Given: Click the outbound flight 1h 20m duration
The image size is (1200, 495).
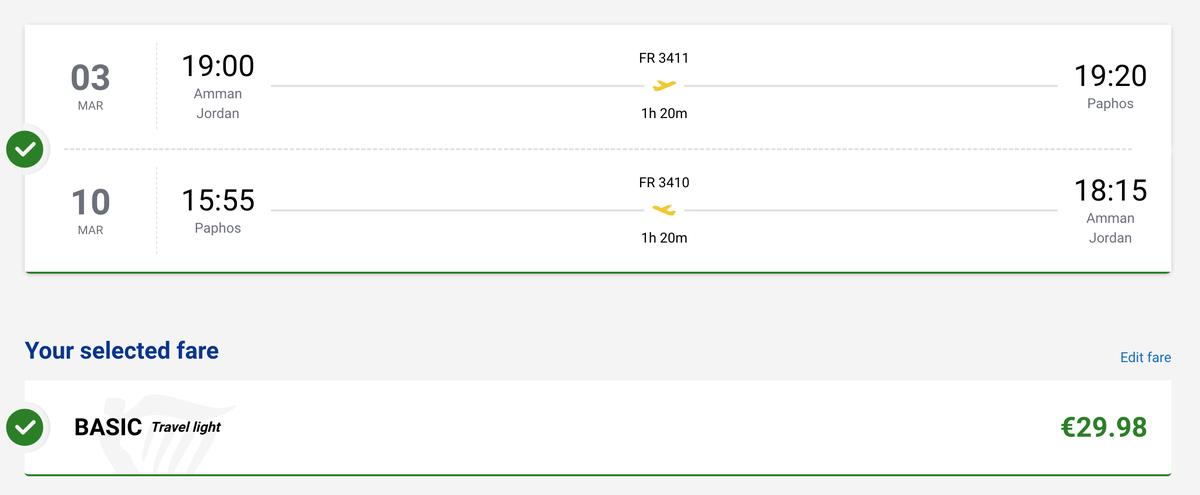Looking at the screenshot, I should click(x=664, y=114).
